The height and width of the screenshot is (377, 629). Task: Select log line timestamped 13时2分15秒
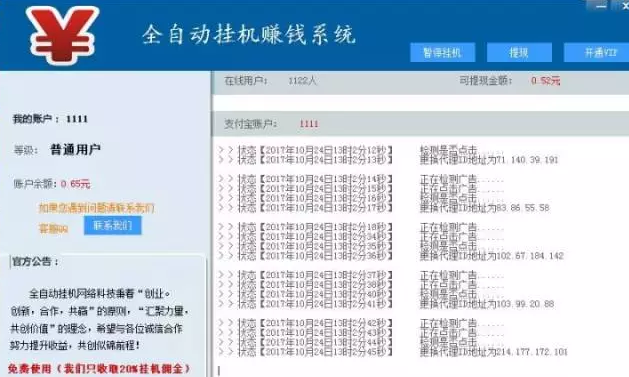361,189
